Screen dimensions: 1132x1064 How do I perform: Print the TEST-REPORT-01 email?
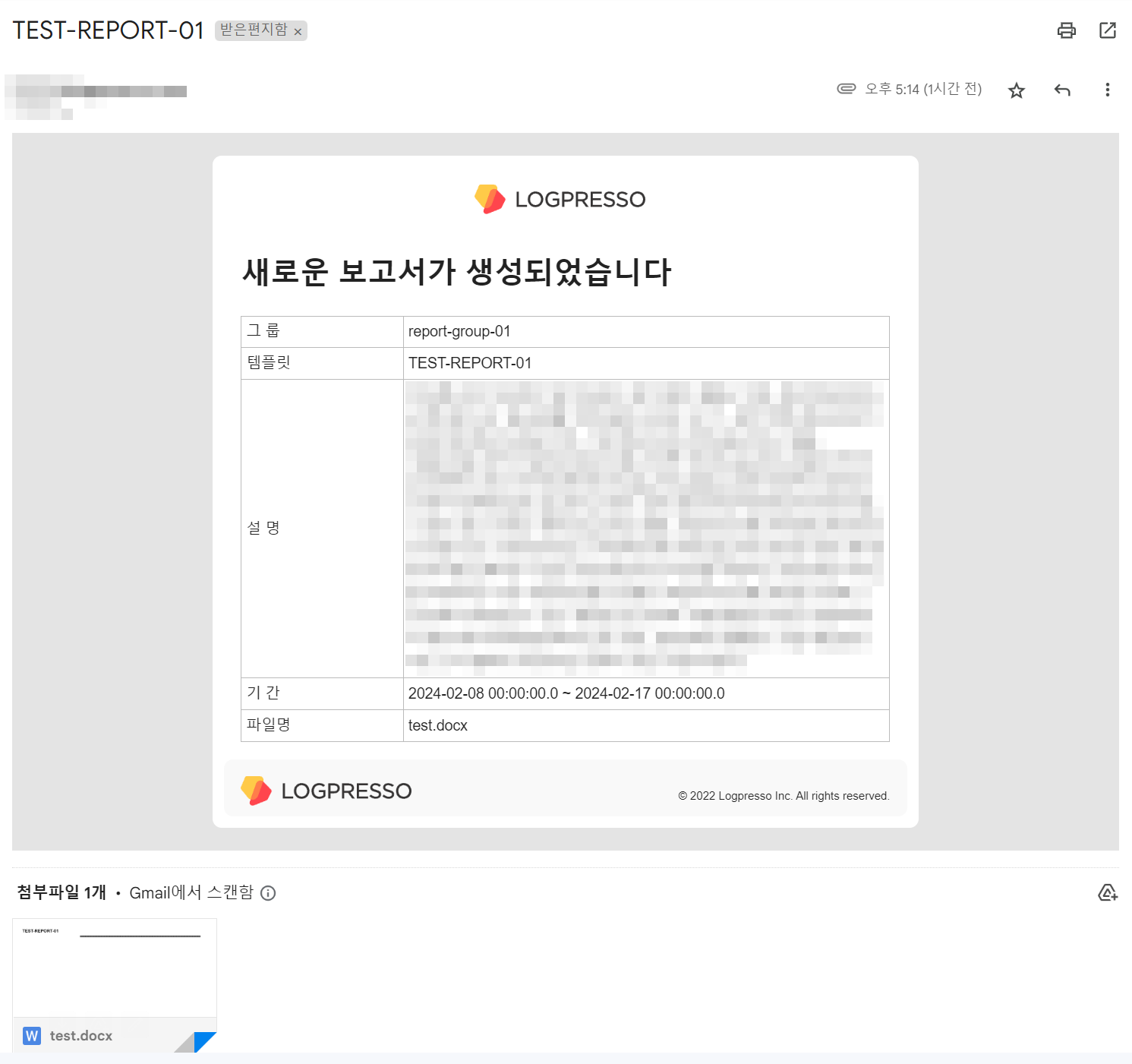point(1066,30)
